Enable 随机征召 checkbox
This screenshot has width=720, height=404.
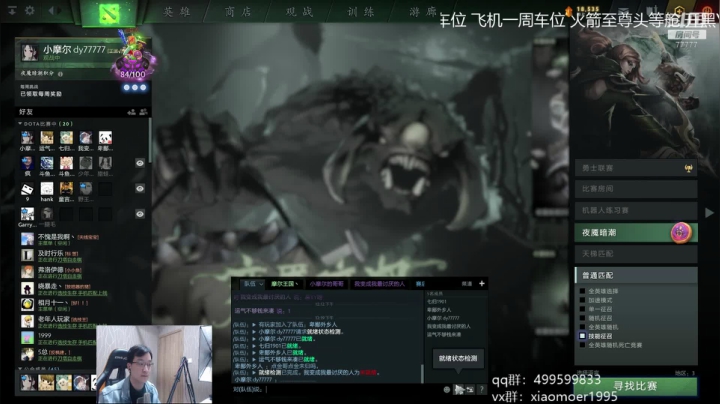(x=582, y=318)
